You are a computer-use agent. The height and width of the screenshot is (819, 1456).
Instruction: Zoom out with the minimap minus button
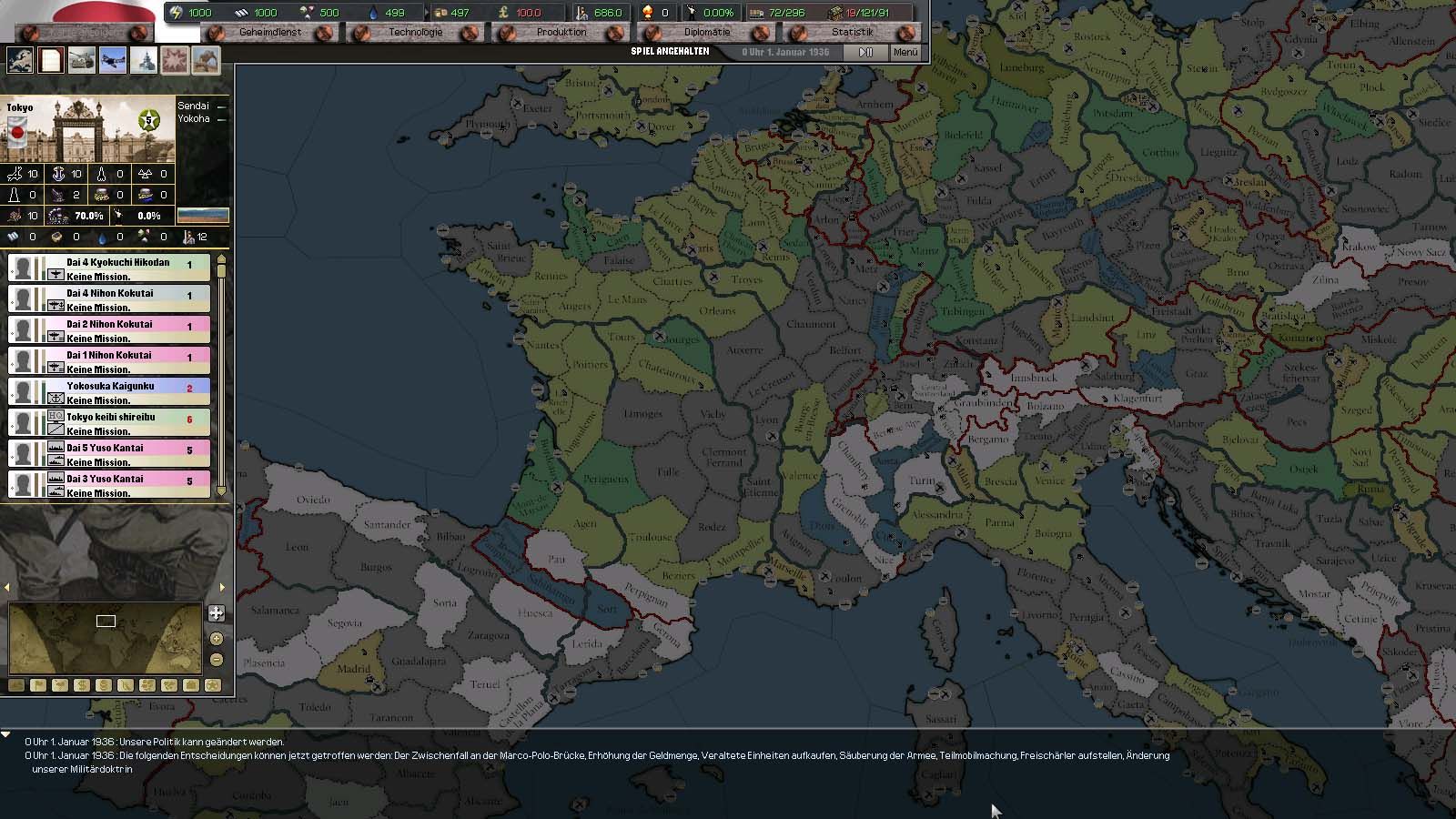tap(217, 660)
